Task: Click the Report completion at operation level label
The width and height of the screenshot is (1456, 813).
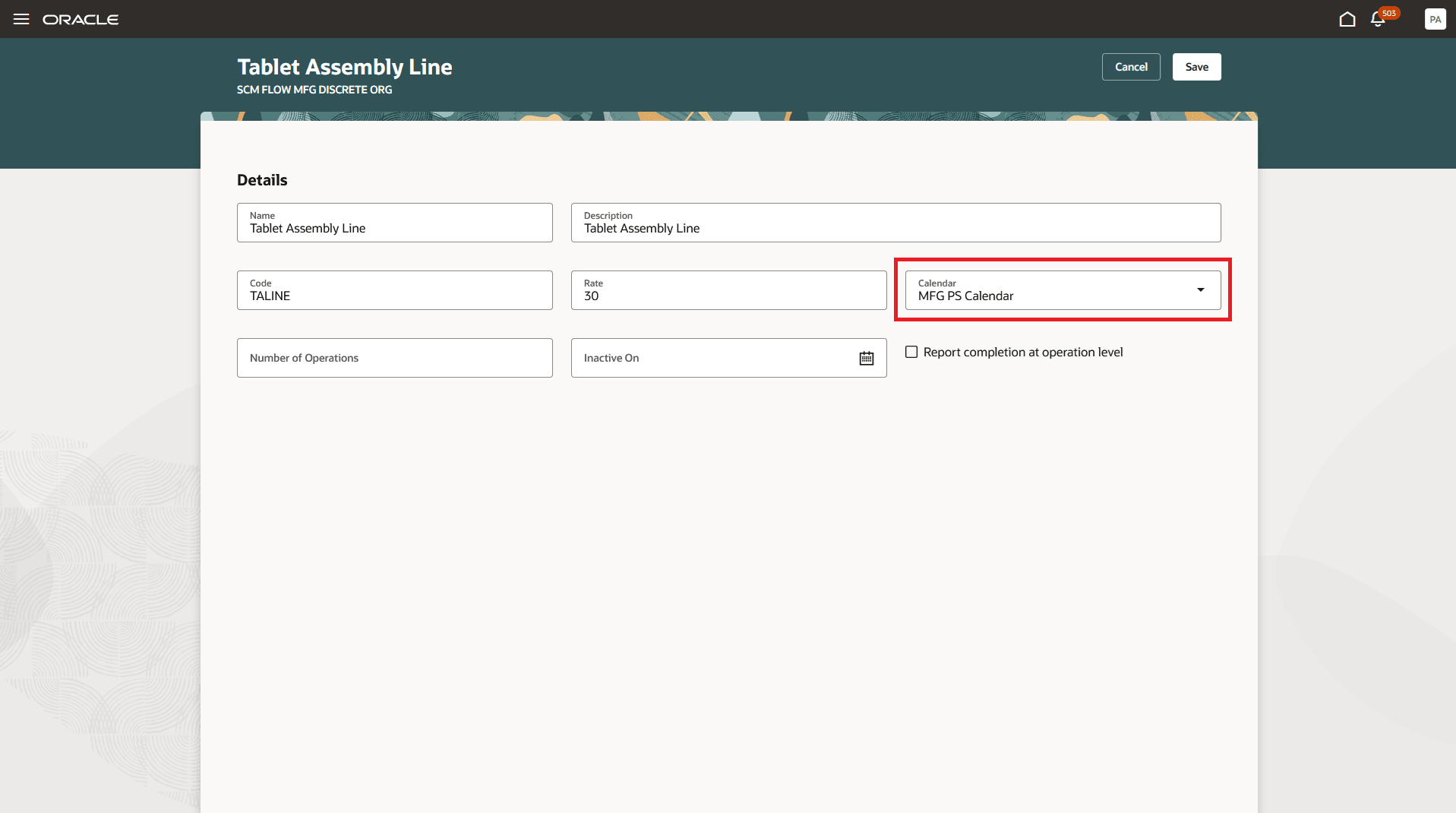Action: coord(1022,353)
